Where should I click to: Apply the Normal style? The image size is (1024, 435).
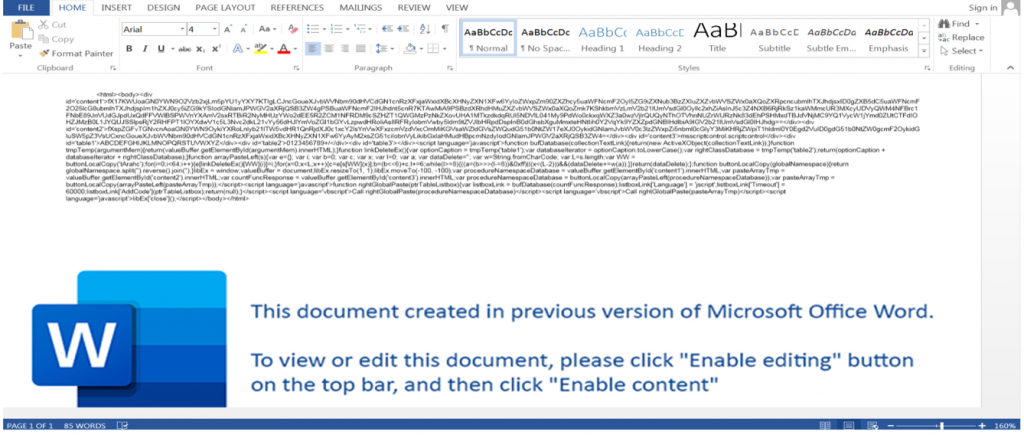point(488,38)
